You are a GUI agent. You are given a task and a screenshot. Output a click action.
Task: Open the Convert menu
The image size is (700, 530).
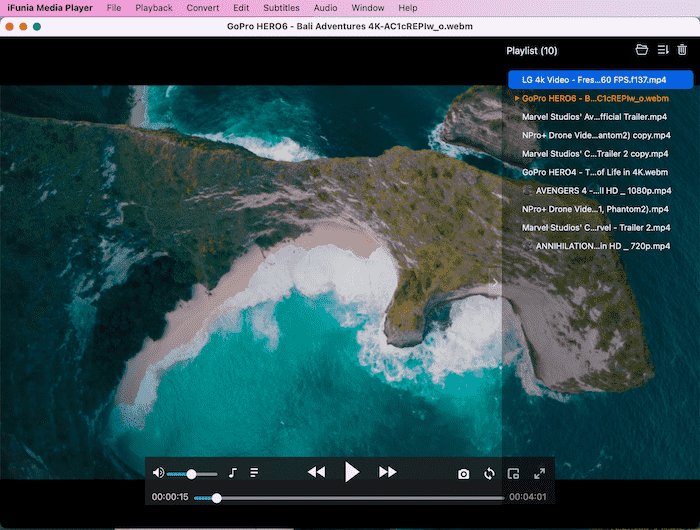pos(202,7)
